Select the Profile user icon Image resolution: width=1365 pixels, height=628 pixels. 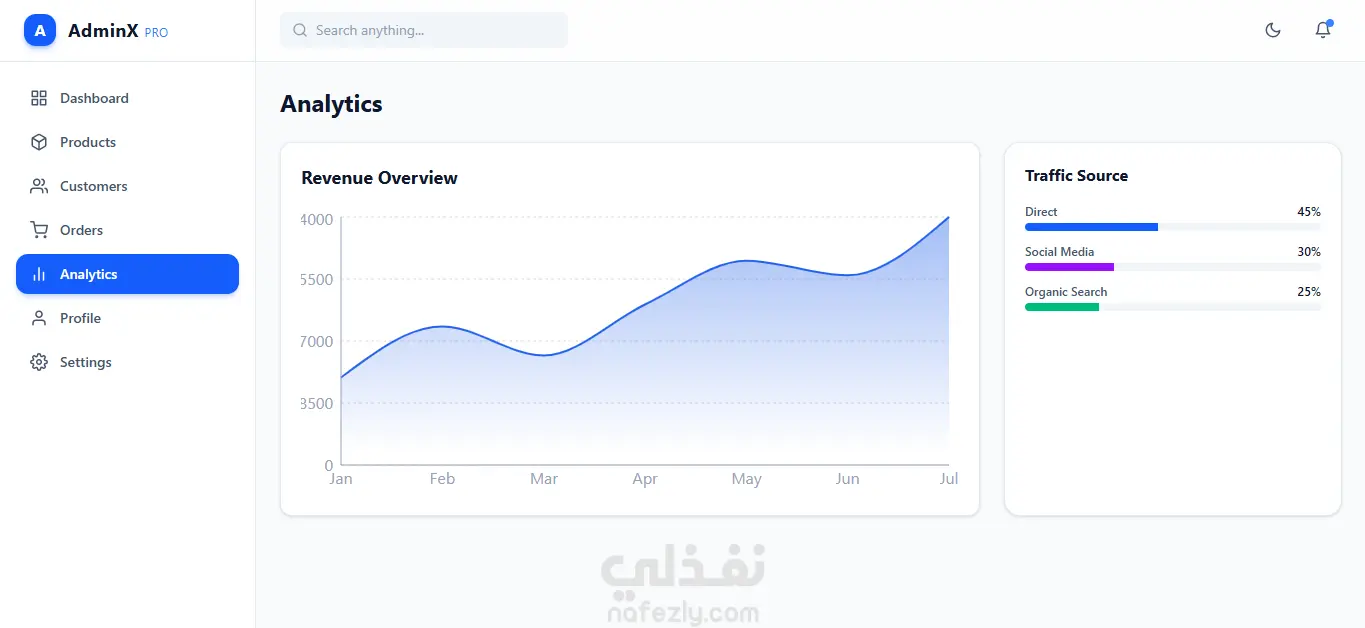39,318
